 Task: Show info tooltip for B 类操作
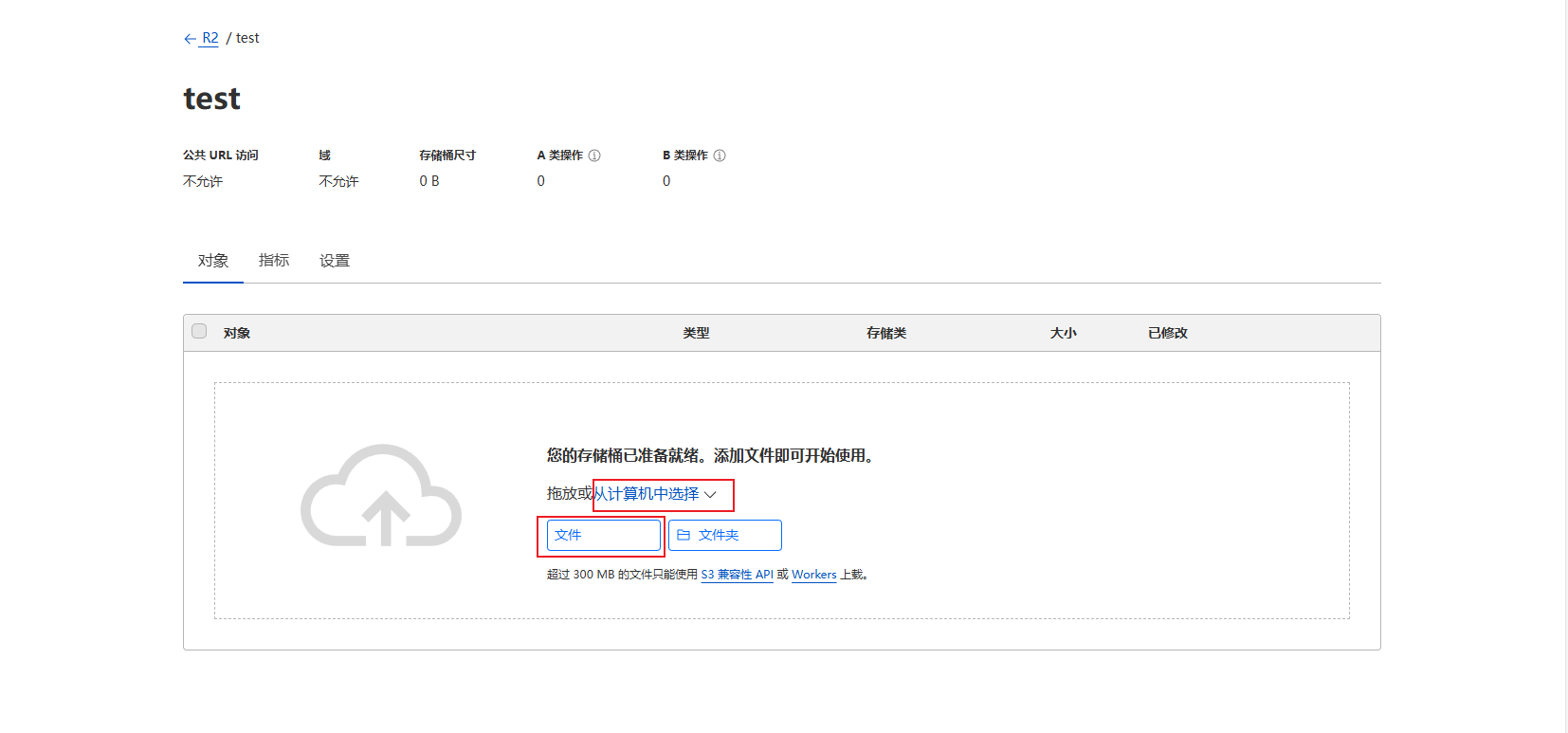click(720, 156)
